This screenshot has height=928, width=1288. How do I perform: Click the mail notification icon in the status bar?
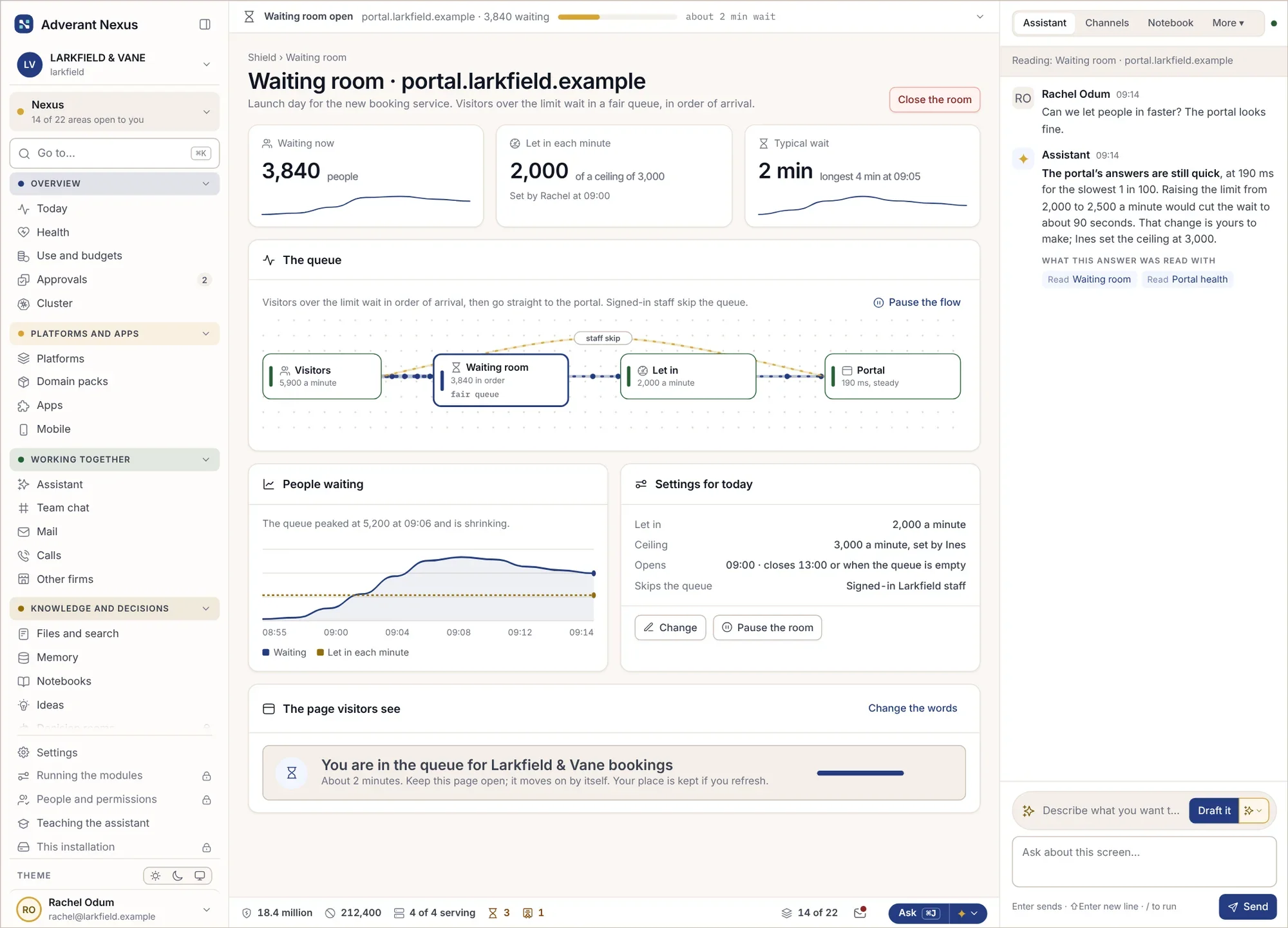pyautogui.click(x=860, y=913)
